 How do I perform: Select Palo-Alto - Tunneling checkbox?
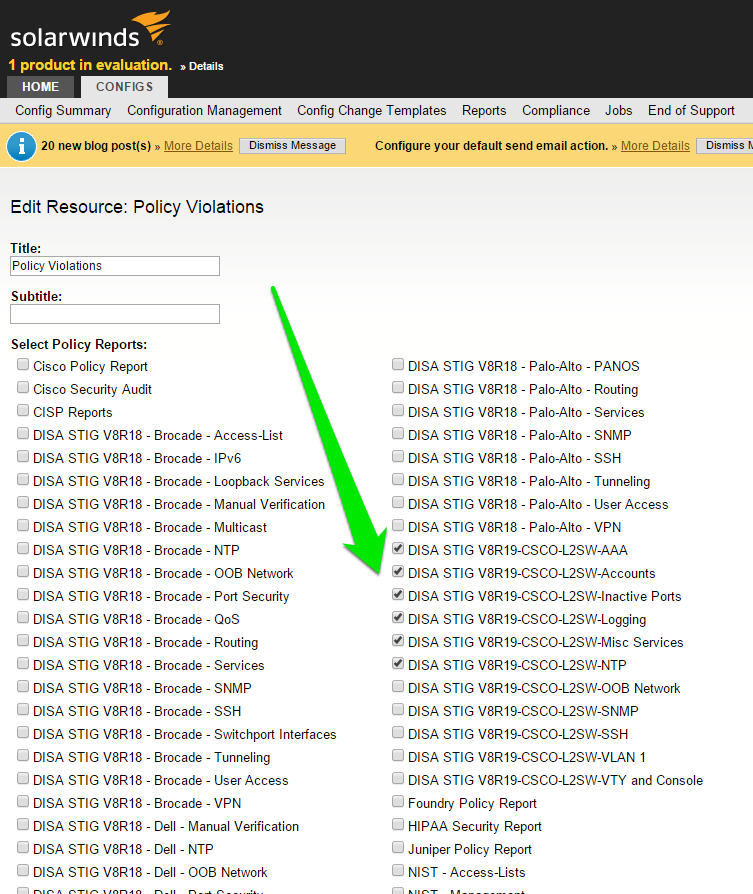[x=398, y=479]
